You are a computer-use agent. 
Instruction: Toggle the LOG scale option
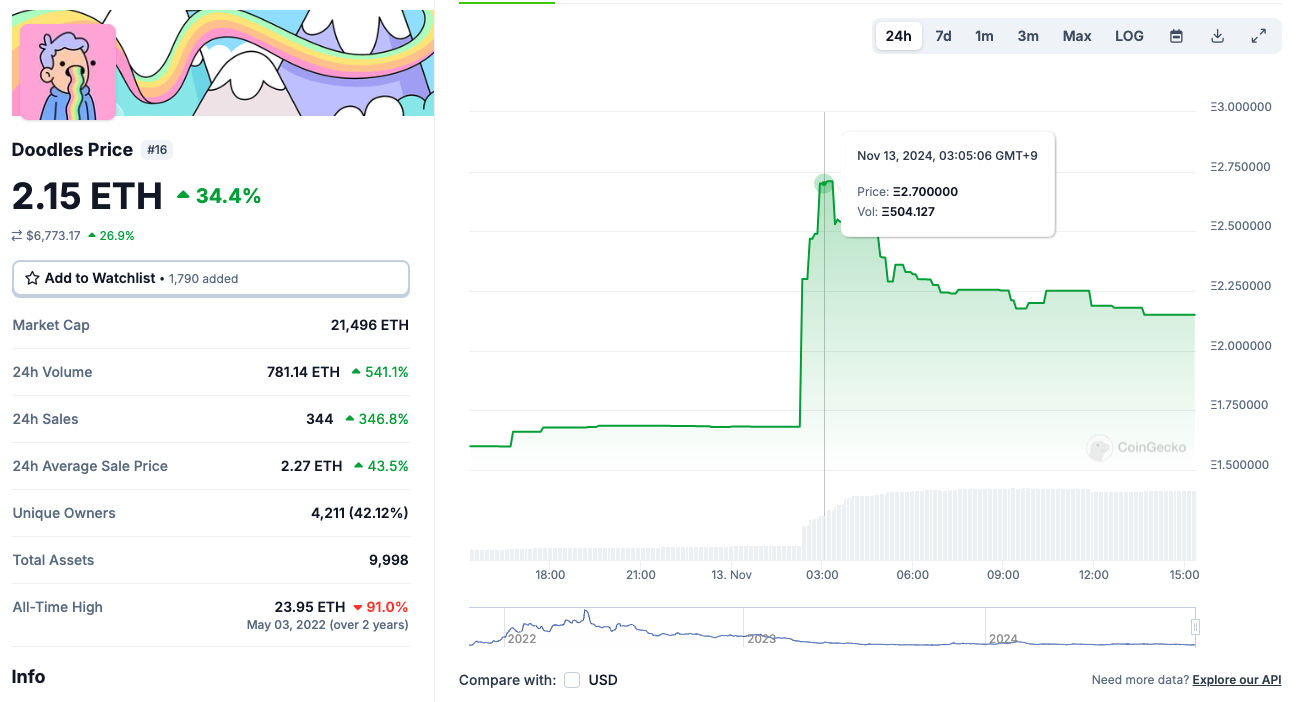[x=1129, y=36]
